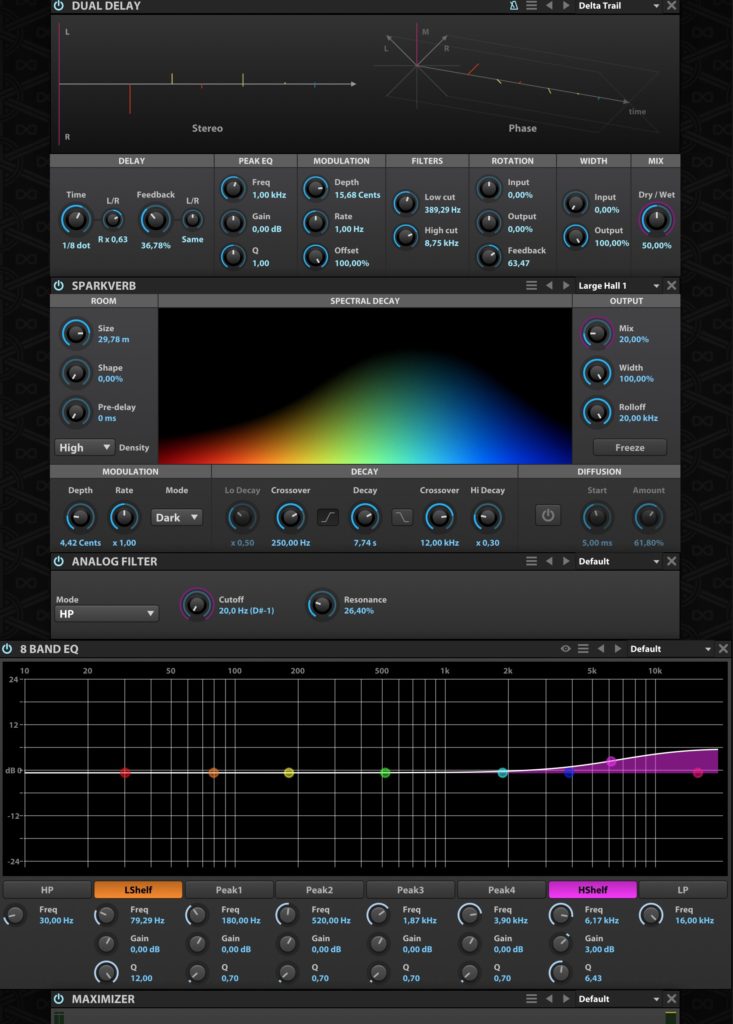Click the 1/8 dot delay time value
Image resolution: width=733 pixels, height=1024 pixels.
point(76,246)
